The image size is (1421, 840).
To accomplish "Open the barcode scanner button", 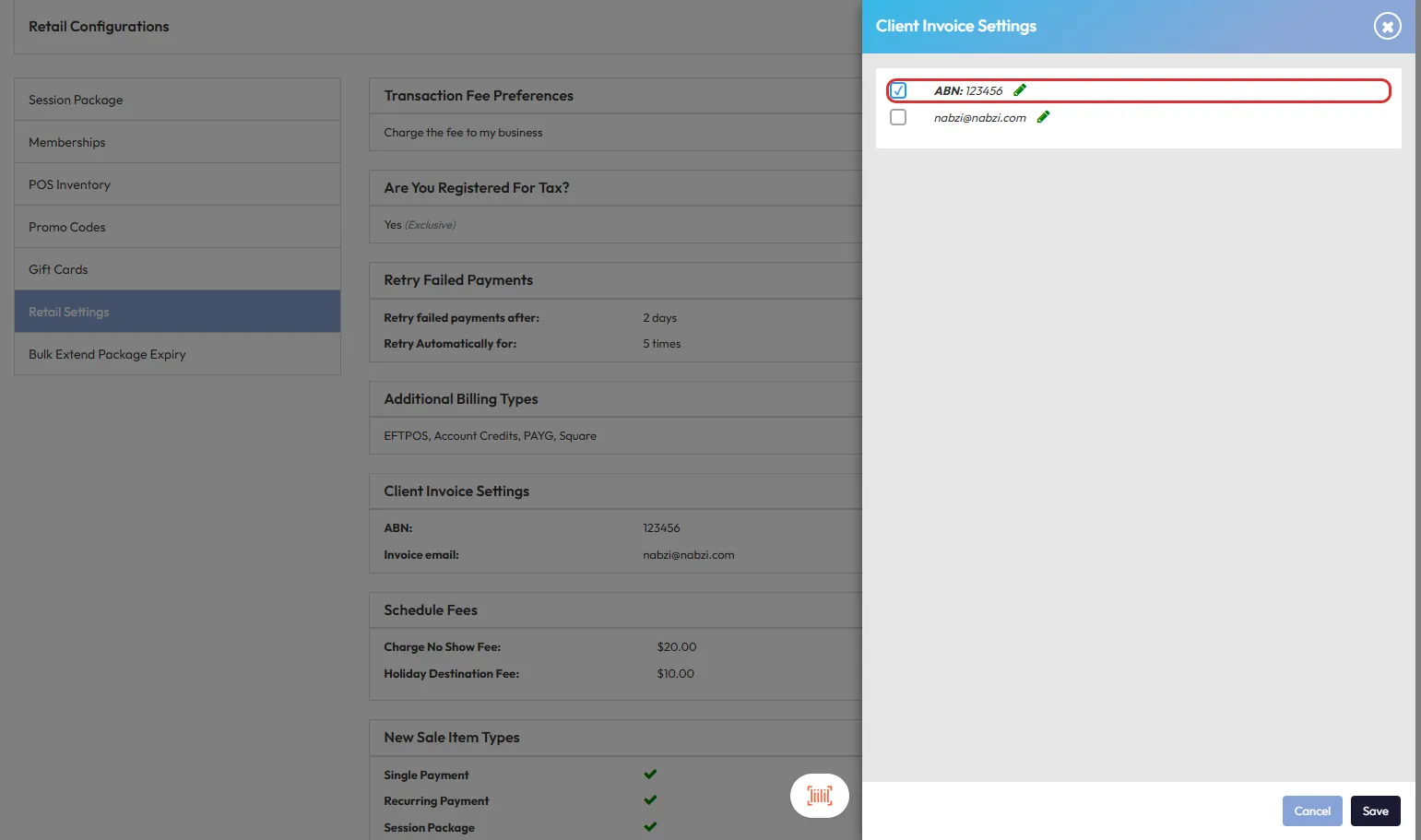I will pyautogui.click(x=819, y=796).
